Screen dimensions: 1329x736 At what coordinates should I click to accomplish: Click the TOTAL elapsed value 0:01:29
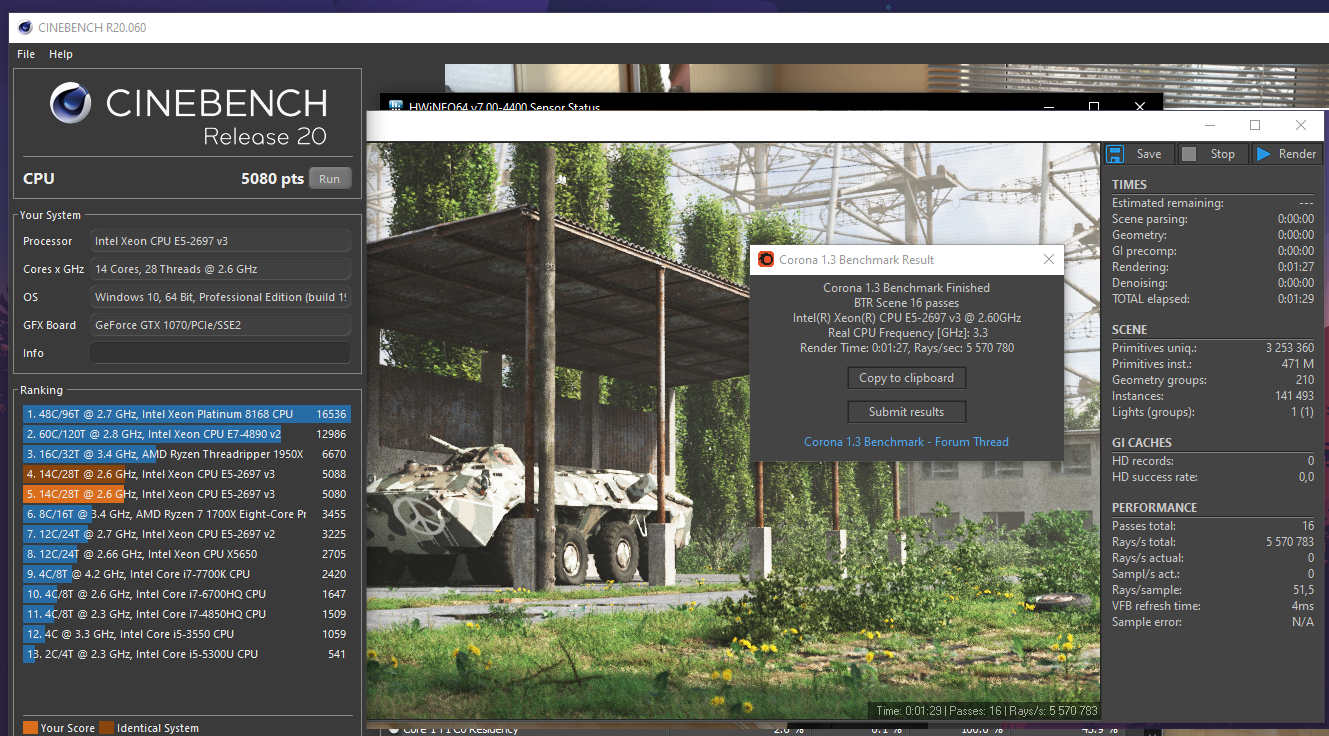(x=1296, y=299)
